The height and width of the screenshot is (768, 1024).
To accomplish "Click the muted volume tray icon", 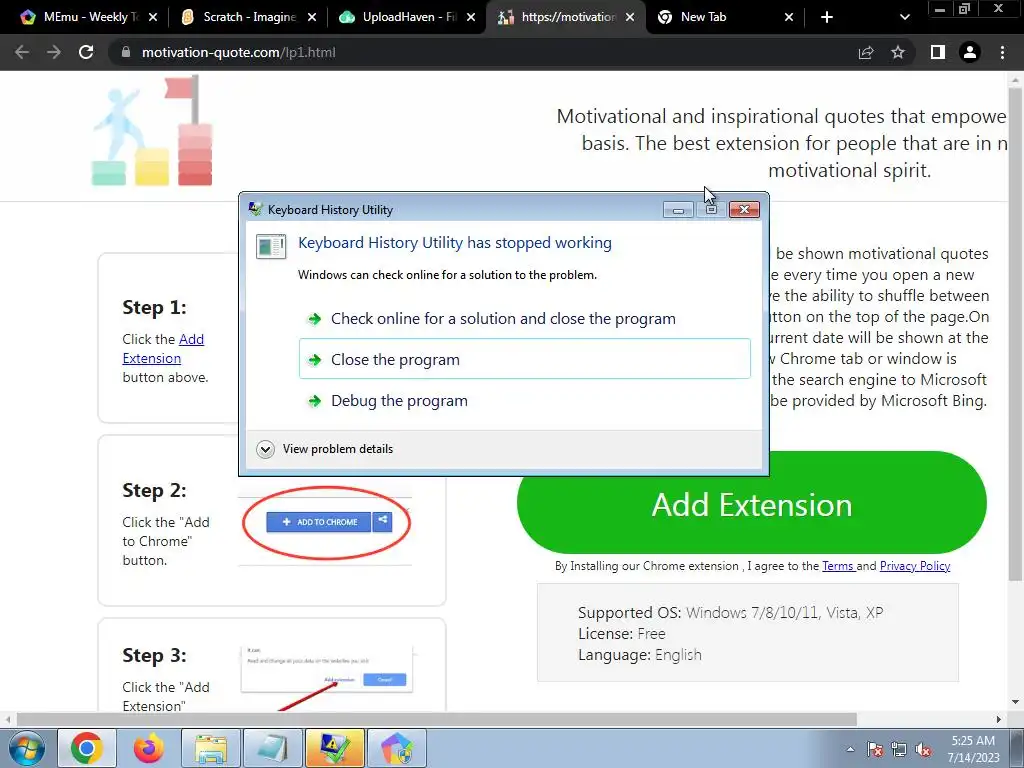I will click(923, 749).
